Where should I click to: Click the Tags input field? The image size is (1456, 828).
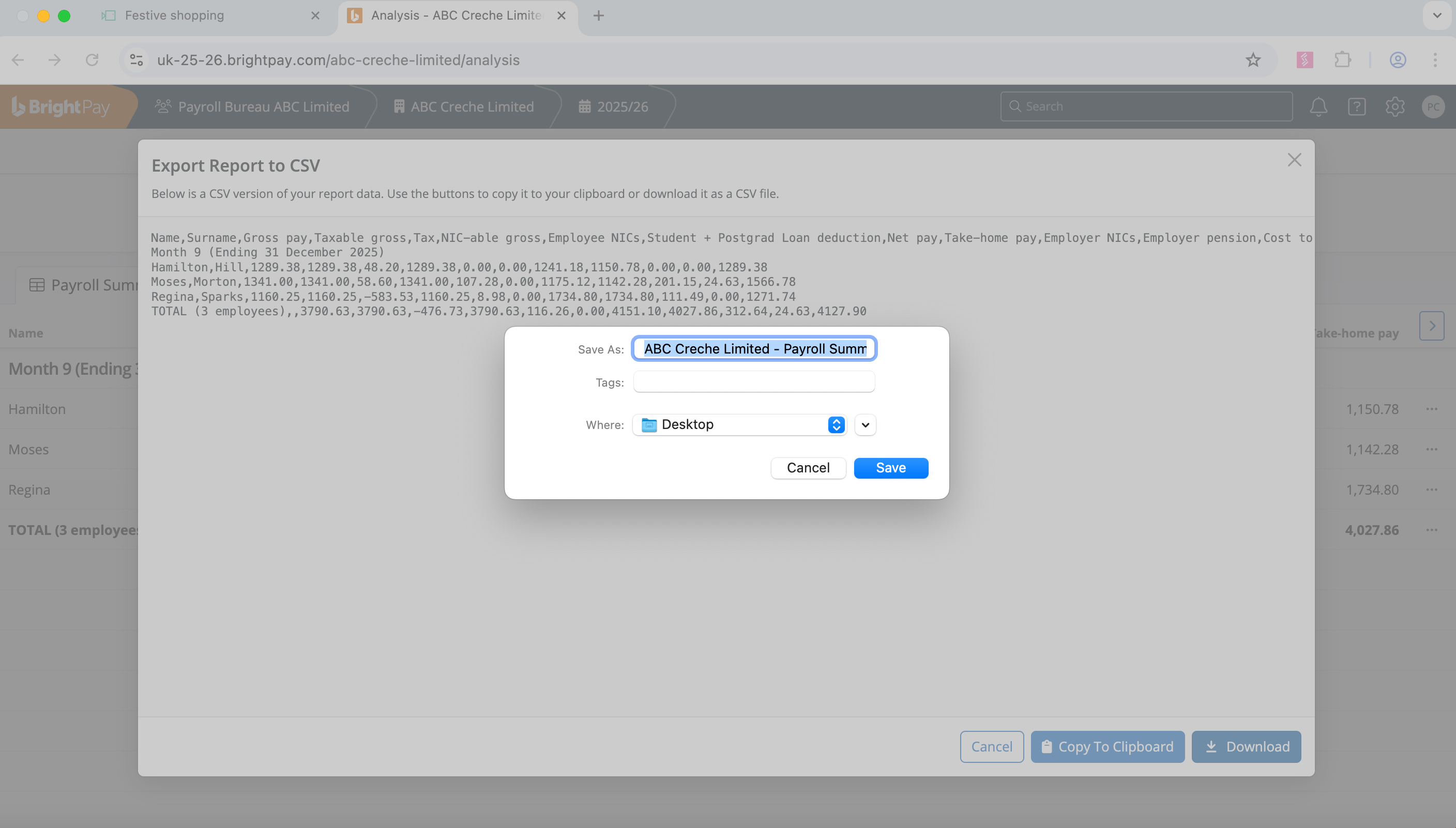(754, 382)
